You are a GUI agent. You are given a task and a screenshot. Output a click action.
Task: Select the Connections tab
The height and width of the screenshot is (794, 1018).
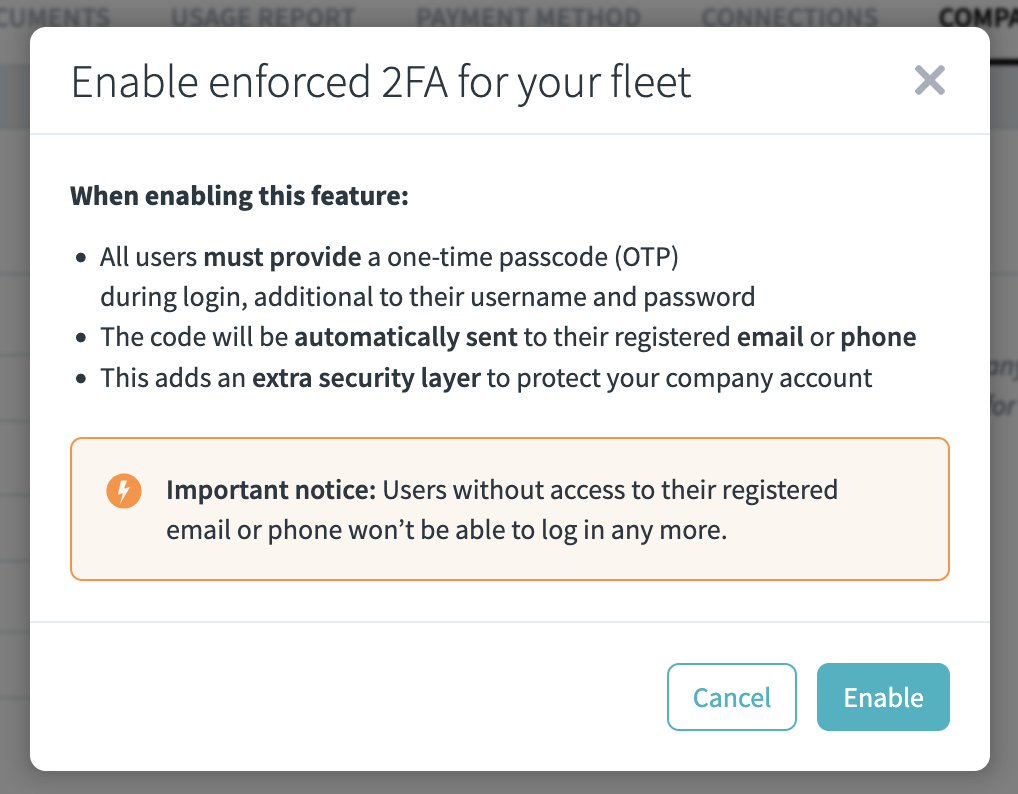[789, 17]
